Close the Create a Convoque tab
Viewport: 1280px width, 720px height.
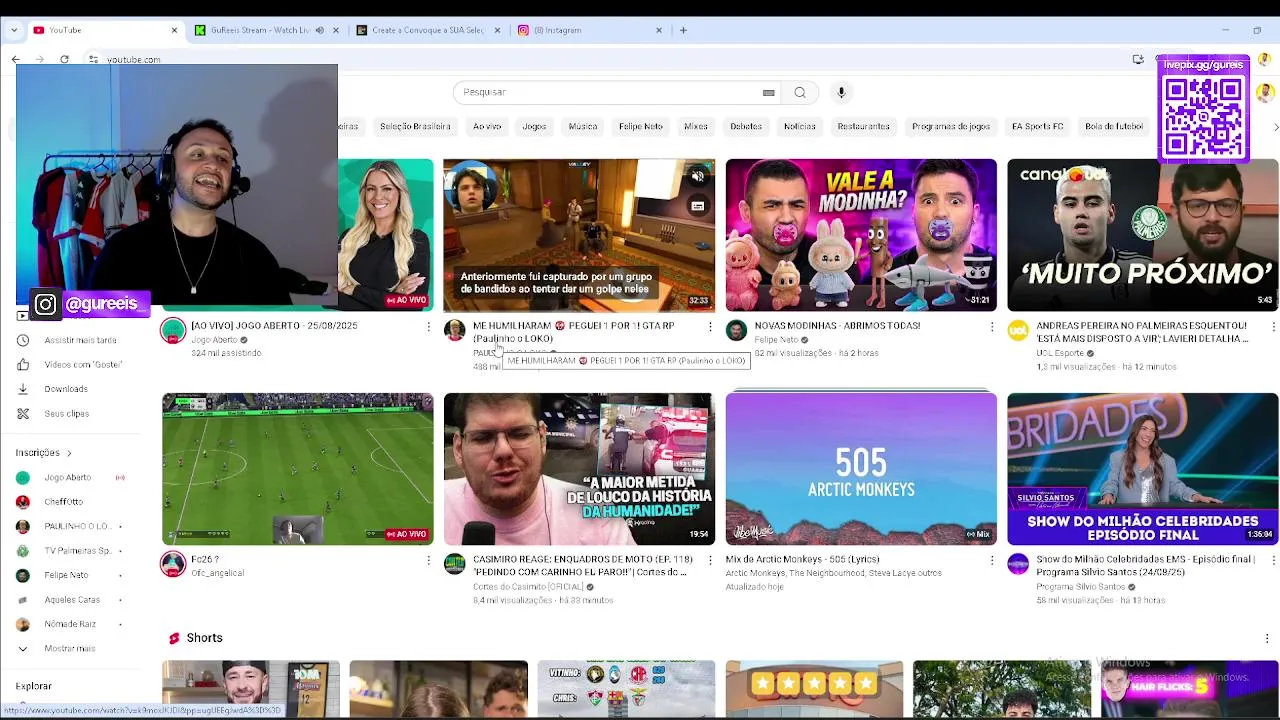497,30
